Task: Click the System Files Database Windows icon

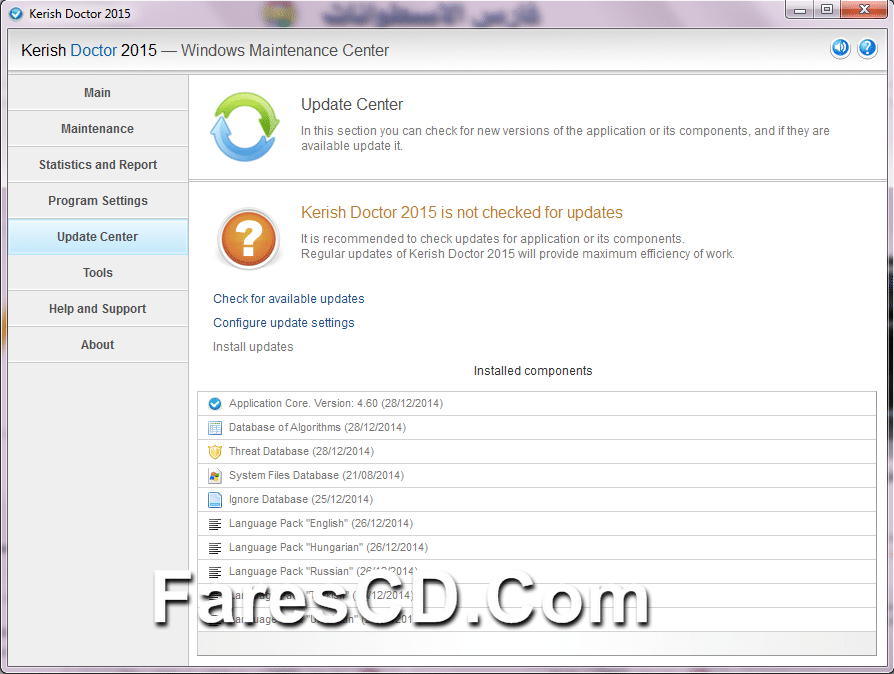Action: [215, 476]
